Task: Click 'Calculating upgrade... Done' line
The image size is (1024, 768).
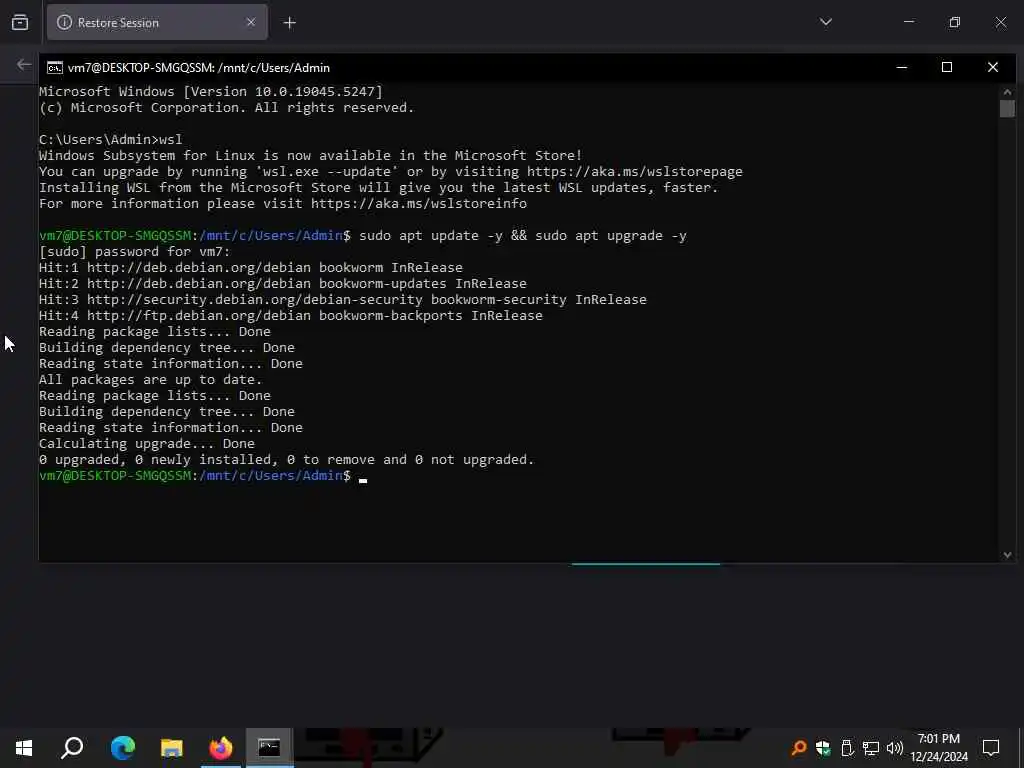Action: [x=146, y=444]
